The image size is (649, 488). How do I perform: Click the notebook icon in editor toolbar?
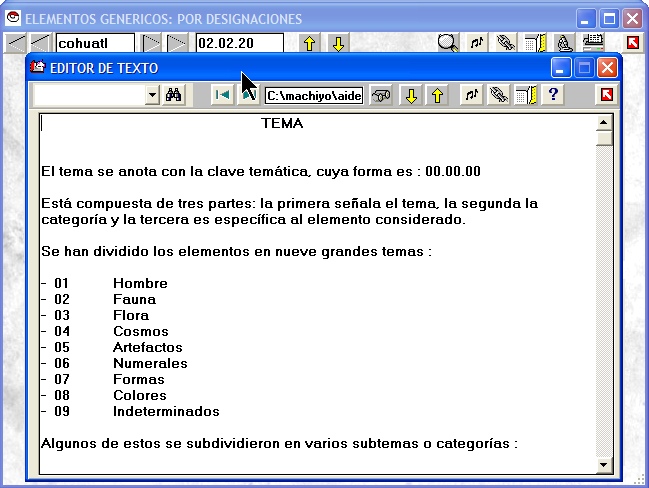(x=526, y=95)
